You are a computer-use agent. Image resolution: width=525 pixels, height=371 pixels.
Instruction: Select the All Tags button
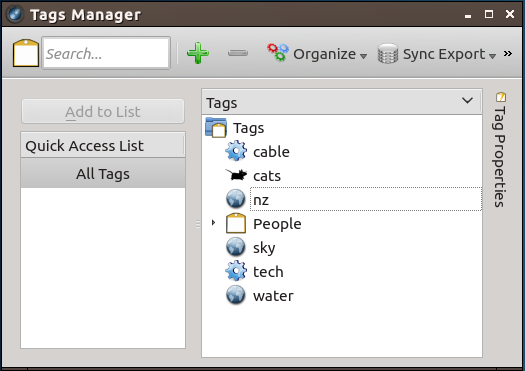pos(103,173)
